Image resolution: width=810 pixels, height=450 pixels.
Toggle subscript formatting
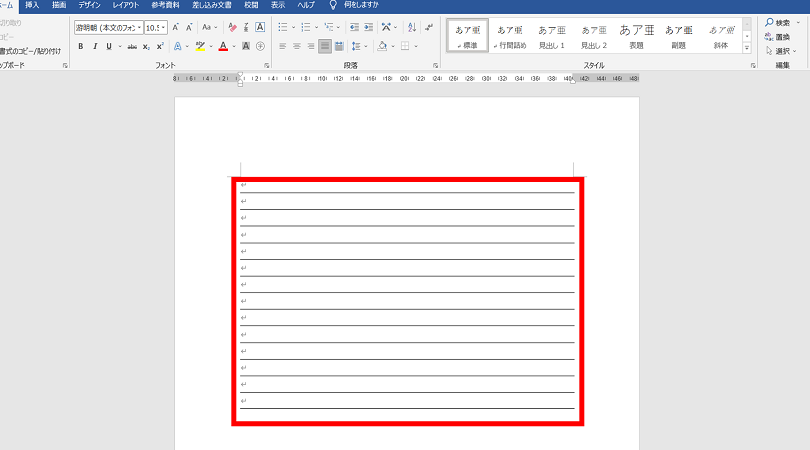[x=146, y=46]
